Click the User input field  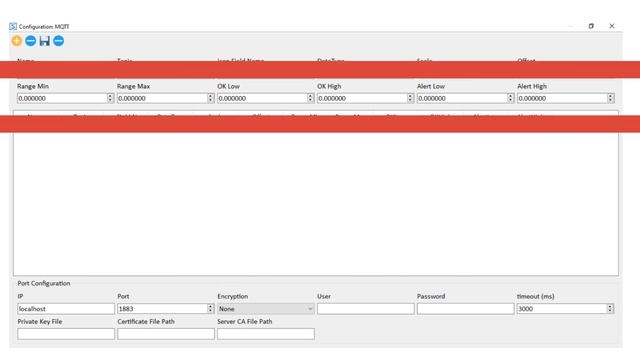pyautogui.click(x=366, y=309)
